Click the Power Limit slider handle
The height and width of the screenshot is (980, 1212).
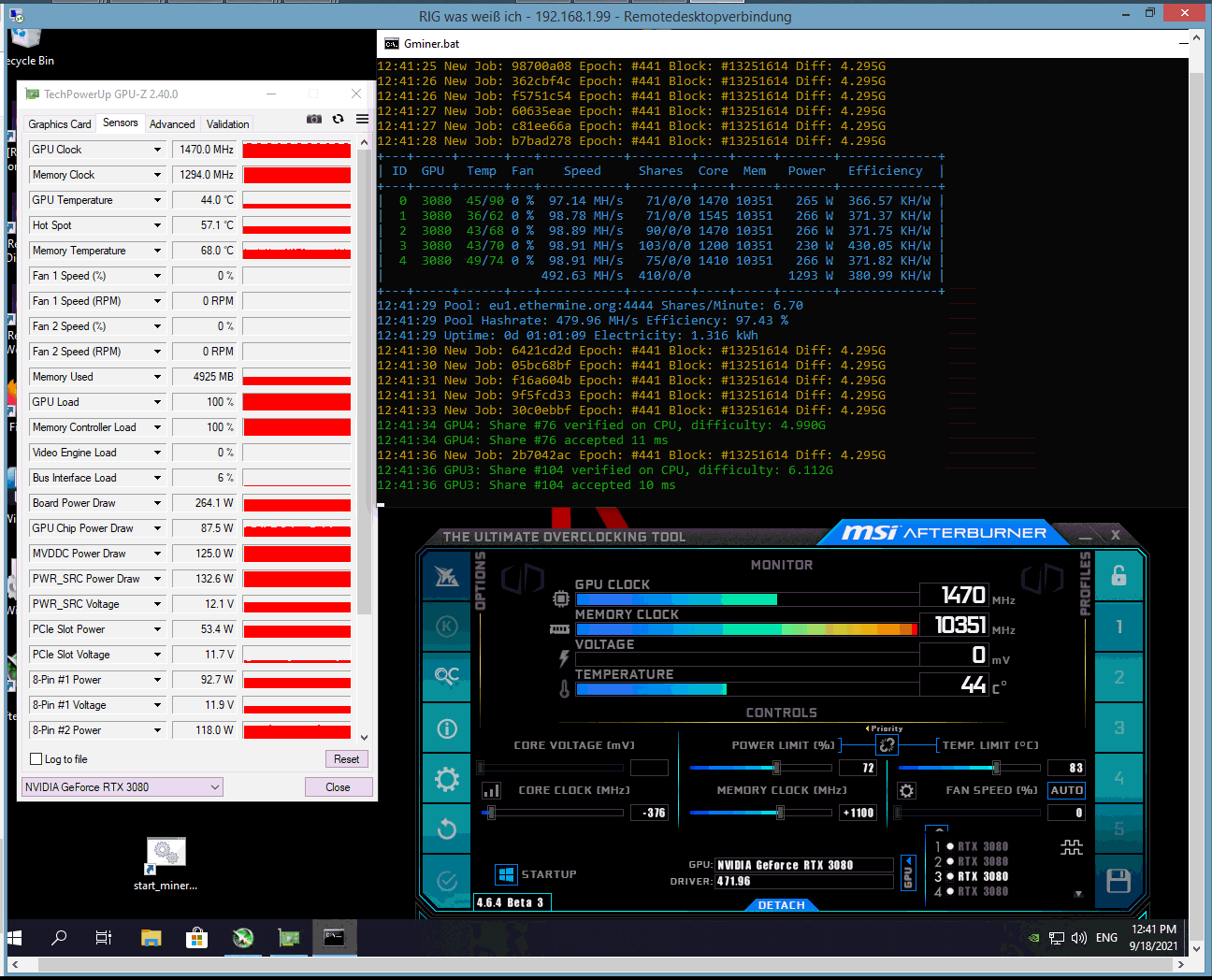(x=776, y=768)
